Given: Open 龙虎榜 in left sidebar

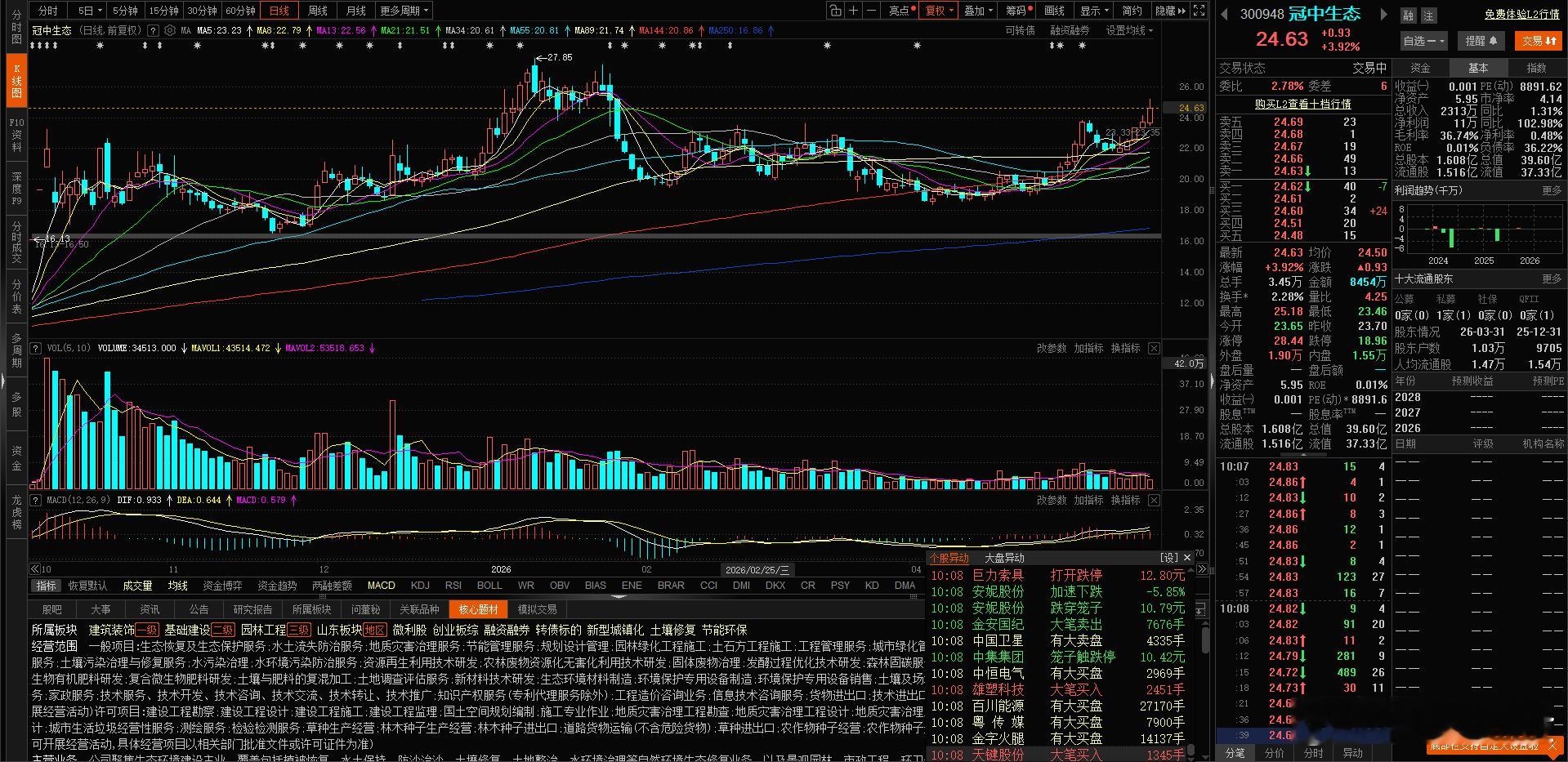Looking at the screenshot, I should point(16,512).
